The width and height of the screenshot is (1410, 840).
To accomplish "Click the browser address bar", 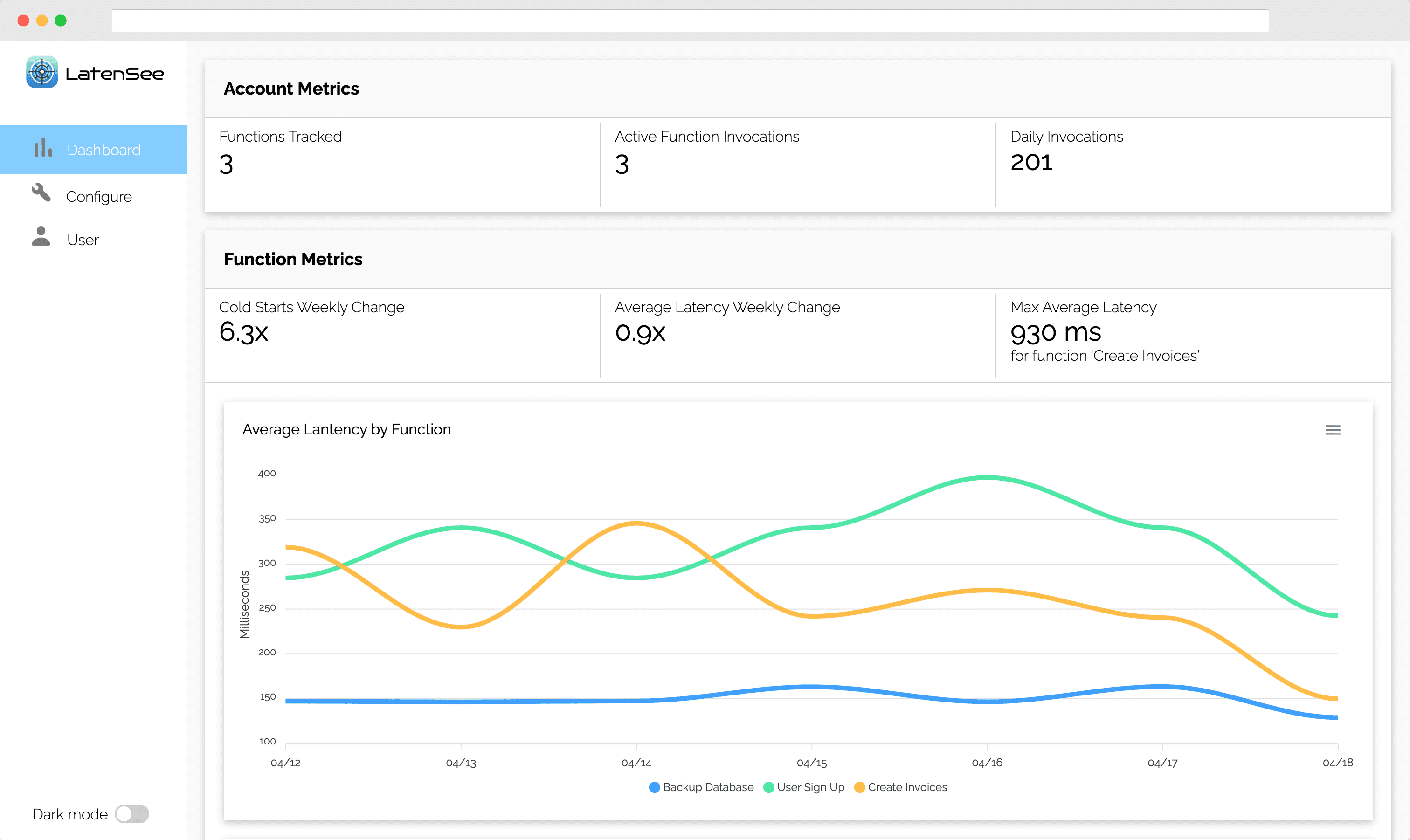I will [x=690, y=21].
